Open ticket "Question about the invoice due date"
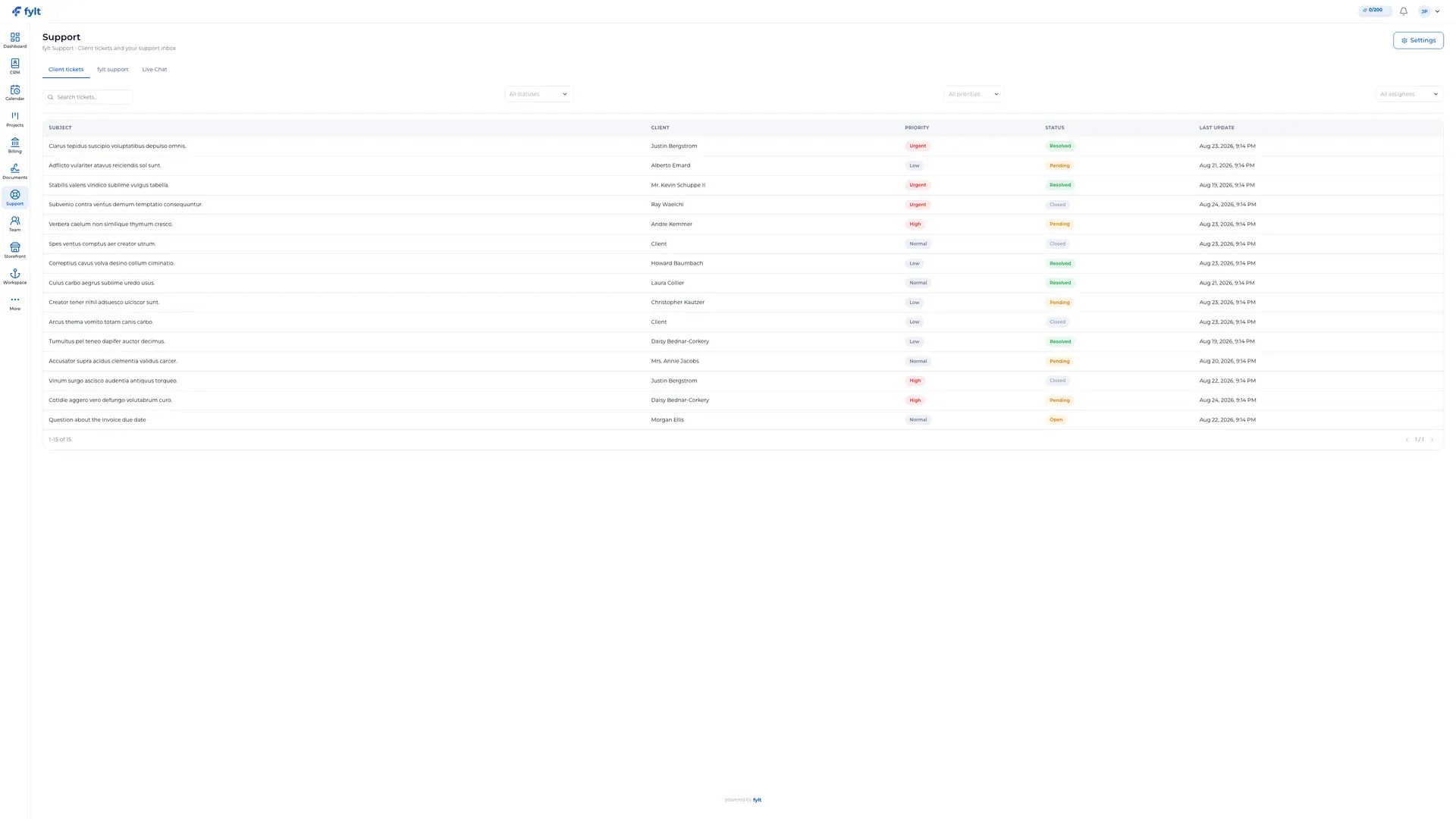Screen dimensions: 1456x819 pos(97,420)
